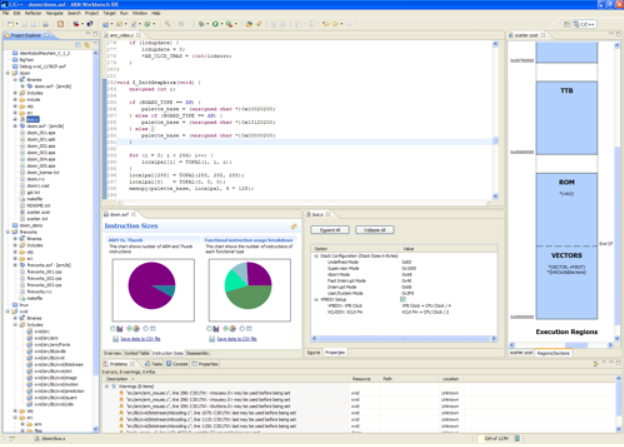Click the CSV icon under Functional instruction chart
The height and width of the screenshot is (447, 624).
[212, 339]
